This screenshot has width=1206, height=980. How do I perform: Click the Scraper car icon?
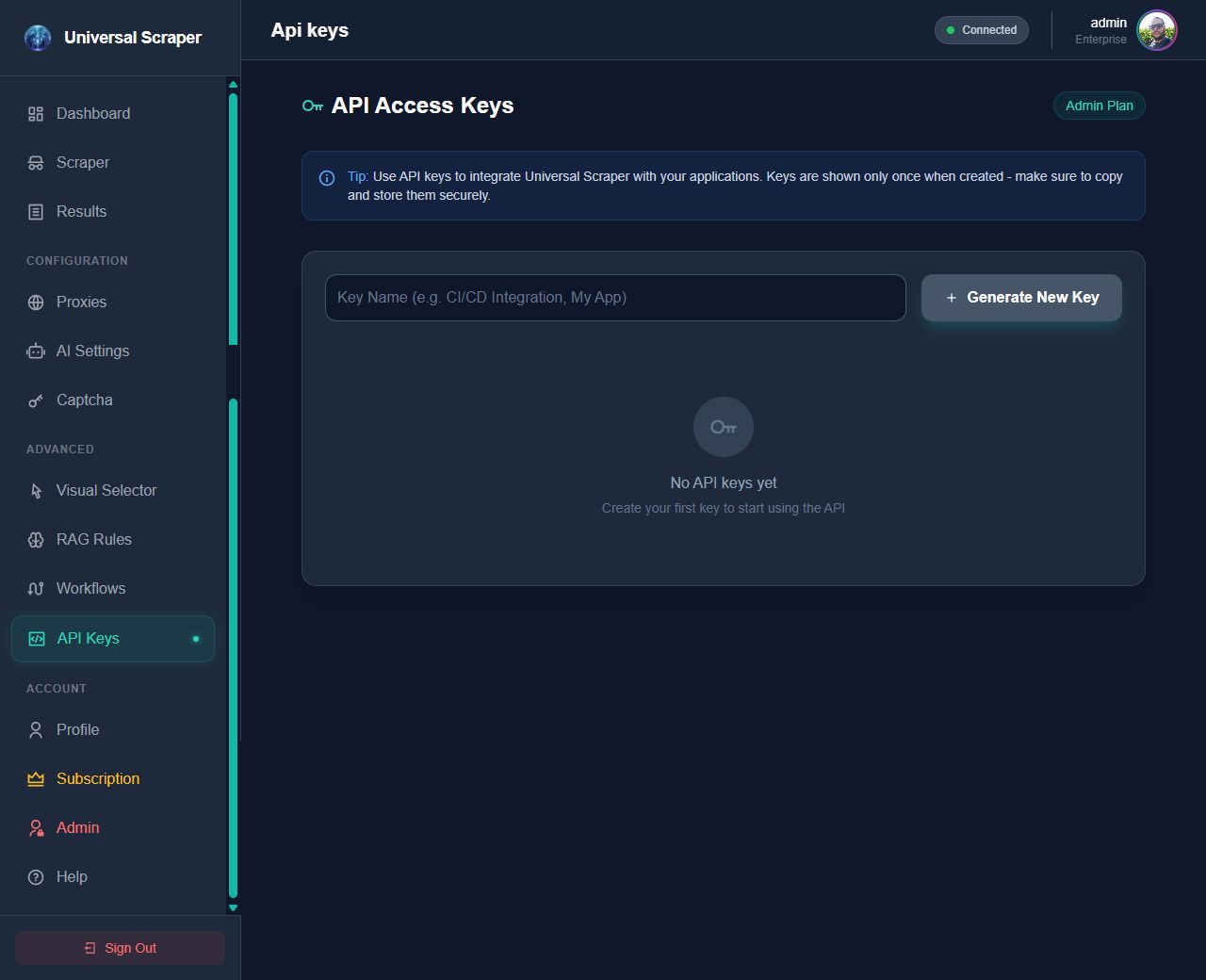pos(36,163)
